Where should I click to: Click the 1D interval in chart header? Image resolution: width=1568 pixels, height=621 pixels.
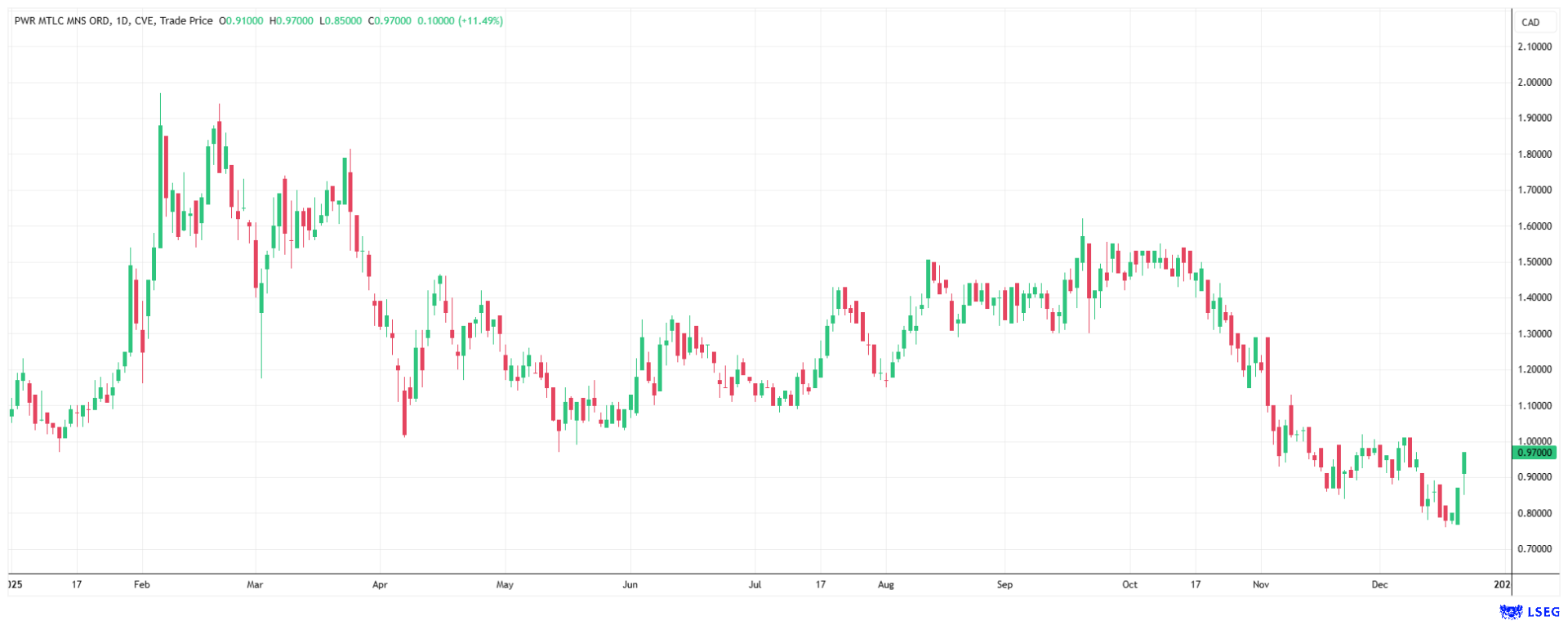pyautogui.click(x=122, y=20)
